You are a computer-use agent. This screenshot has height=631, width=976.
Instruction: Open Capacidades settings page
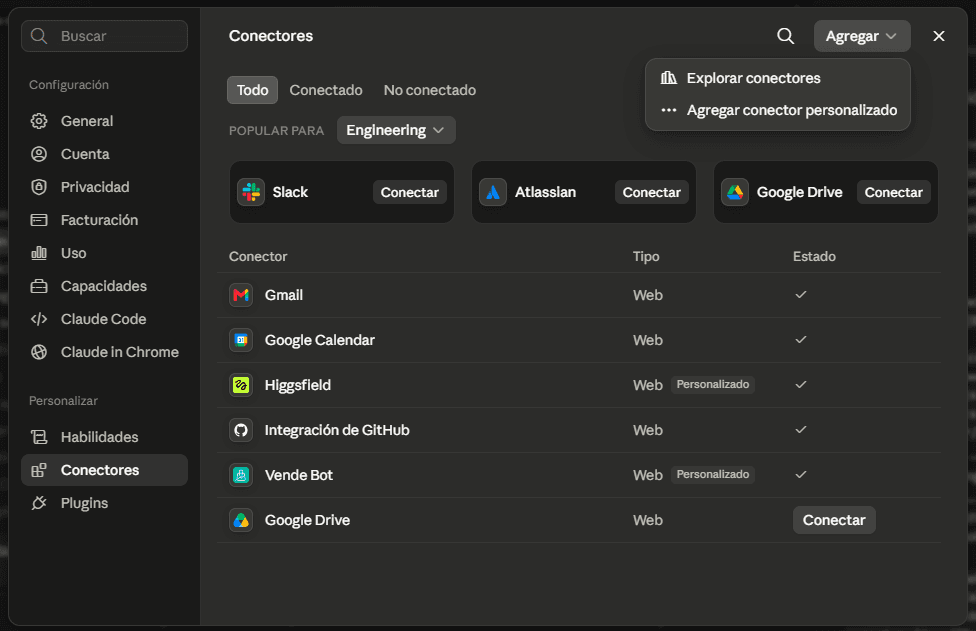tap(105, 286)
